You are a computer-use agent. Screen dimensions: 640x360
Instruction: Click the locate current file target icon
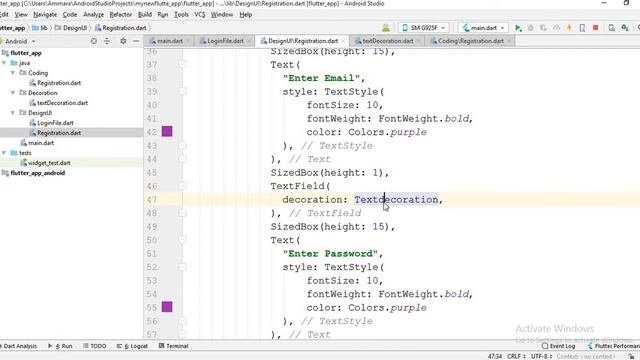(94, 41)
